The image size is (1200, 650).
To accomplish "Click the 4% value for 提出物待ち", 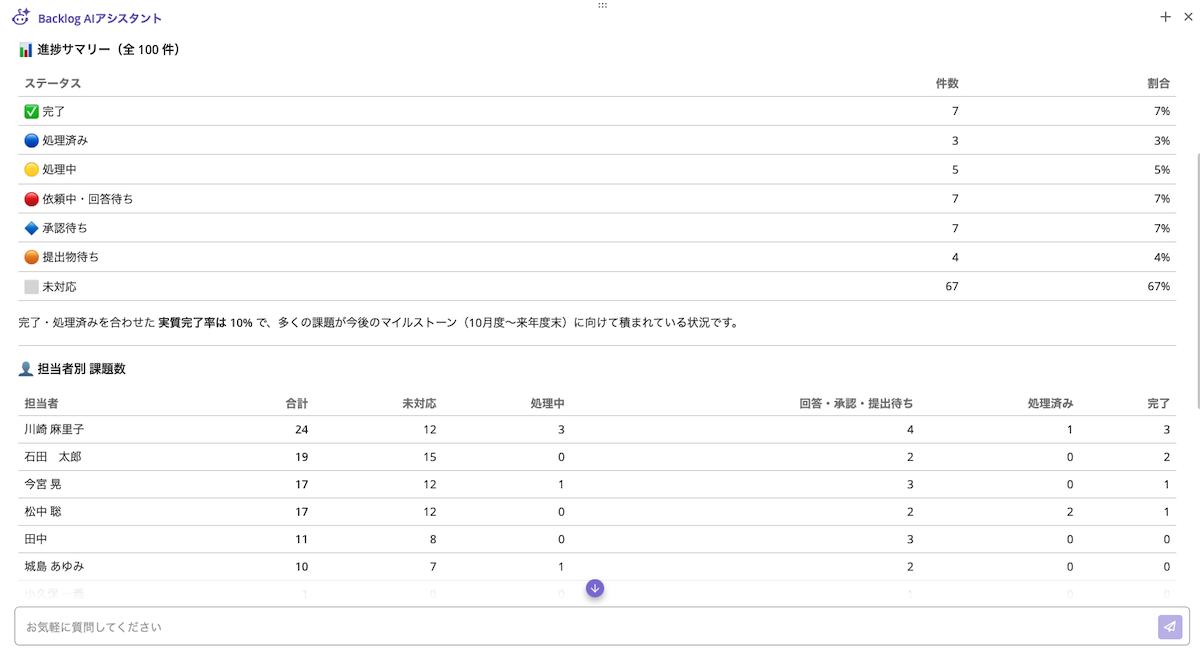I will 1162,257.
